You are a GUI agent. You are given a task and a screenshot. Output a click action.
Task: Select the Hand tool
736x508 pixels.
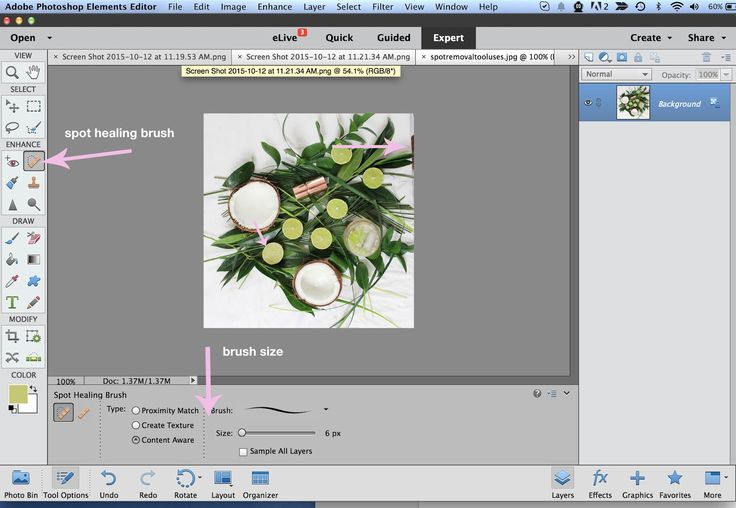tap(34, 72)
